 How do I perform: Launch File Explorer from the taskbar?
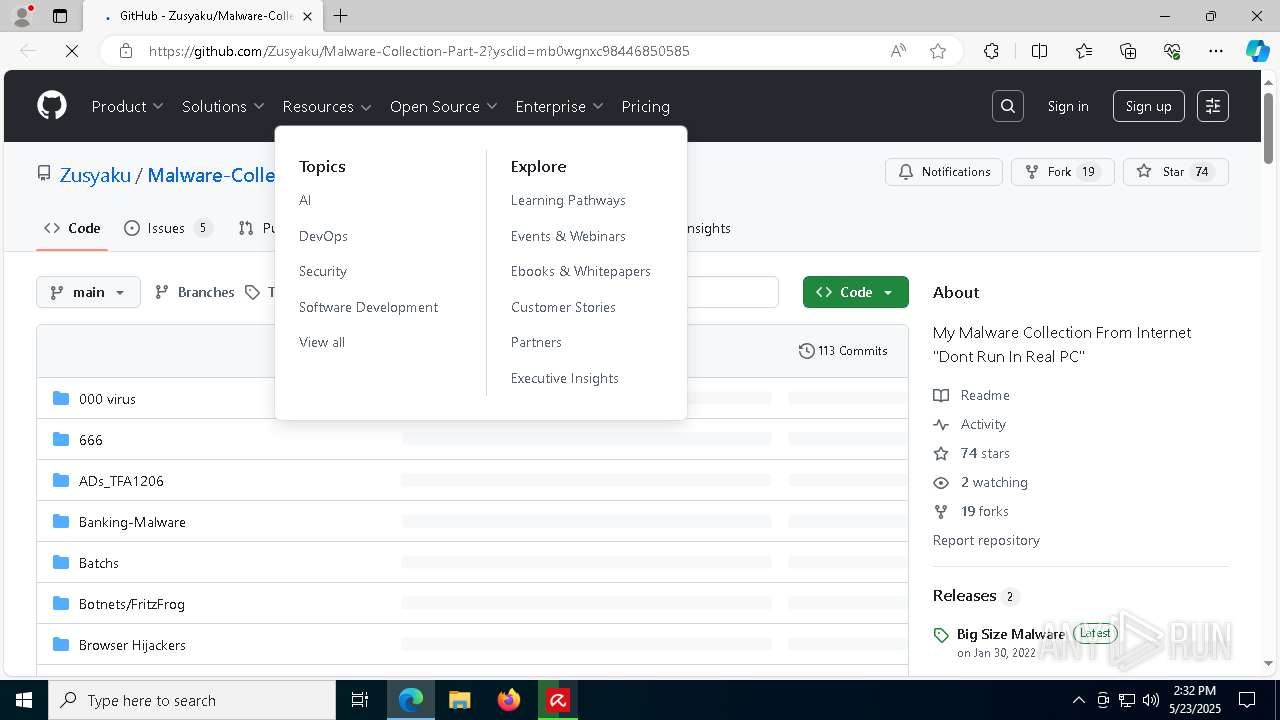pos(459,700)
